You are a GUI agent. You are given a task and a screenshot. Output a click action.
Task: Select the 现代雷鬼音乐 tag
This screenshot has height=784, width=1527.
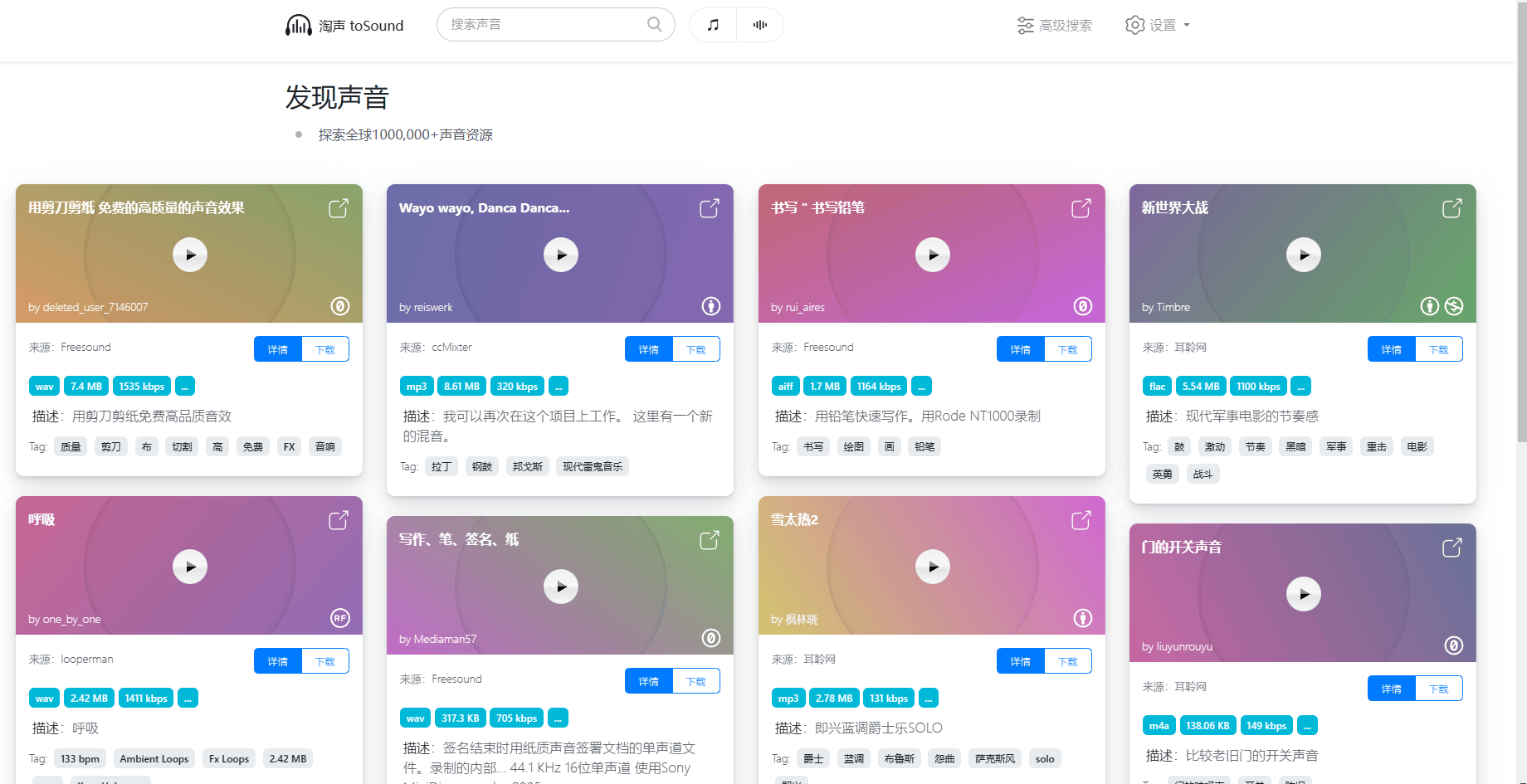pyautogui.click(x=593, y=467)
